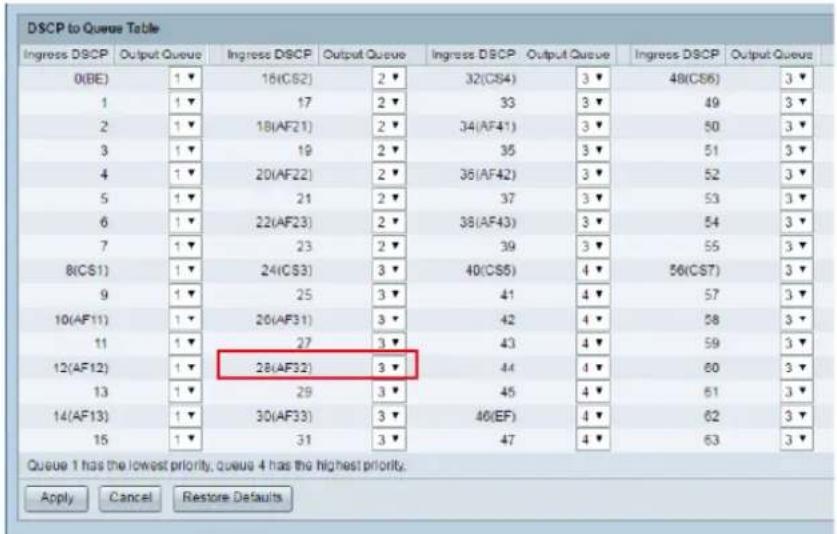The height and width of the screenshot is (534, 837).
Task: Open Output Queue dropdown for DSCP 12(AF12)
Action: click(185, 367)
